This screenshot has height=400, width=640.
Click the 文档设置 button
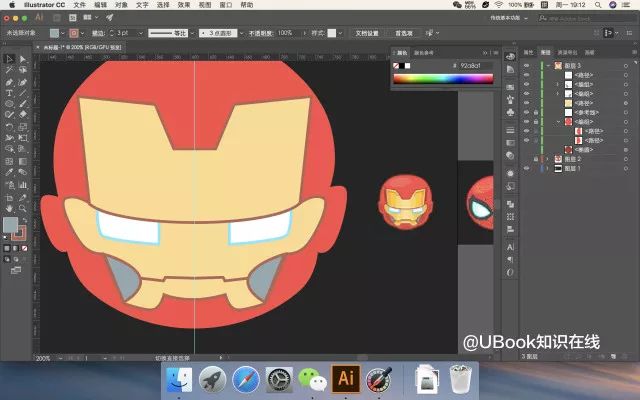(x=367, y=33)
